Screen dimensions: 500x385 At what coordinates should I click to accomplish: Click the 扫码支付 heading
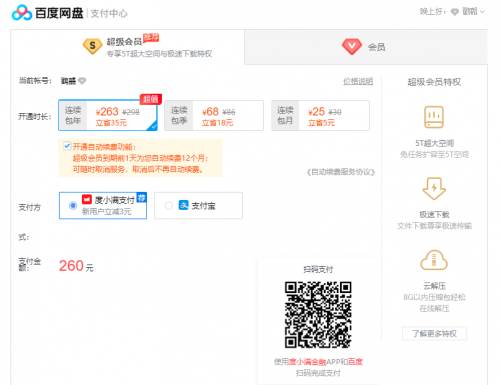click(x=318, y=269)
